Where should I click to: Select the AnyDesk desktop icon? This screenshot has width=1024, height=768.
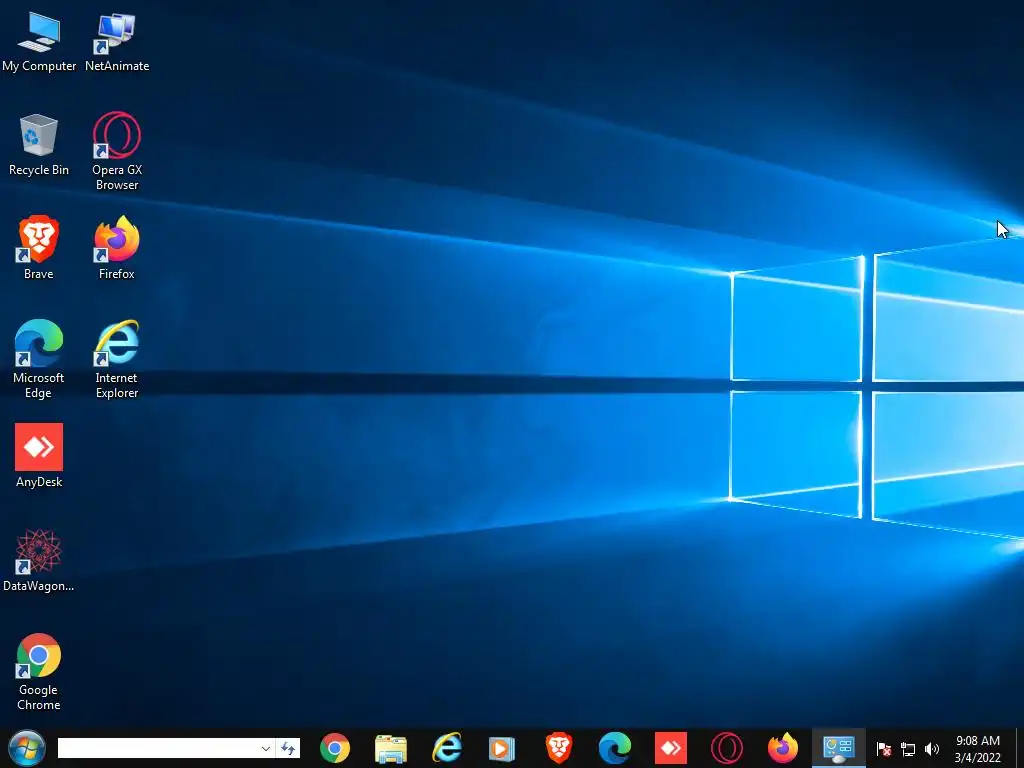39,456
